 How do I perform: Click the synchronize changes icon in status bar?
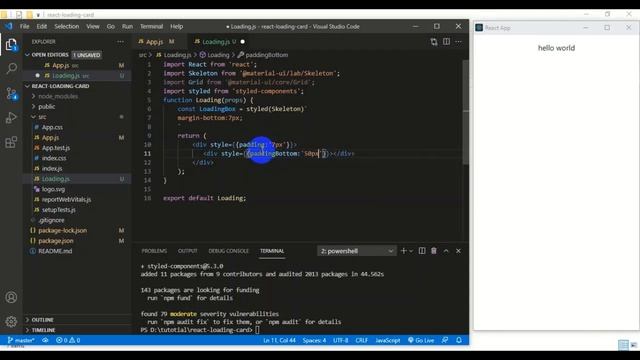point(45,340)
